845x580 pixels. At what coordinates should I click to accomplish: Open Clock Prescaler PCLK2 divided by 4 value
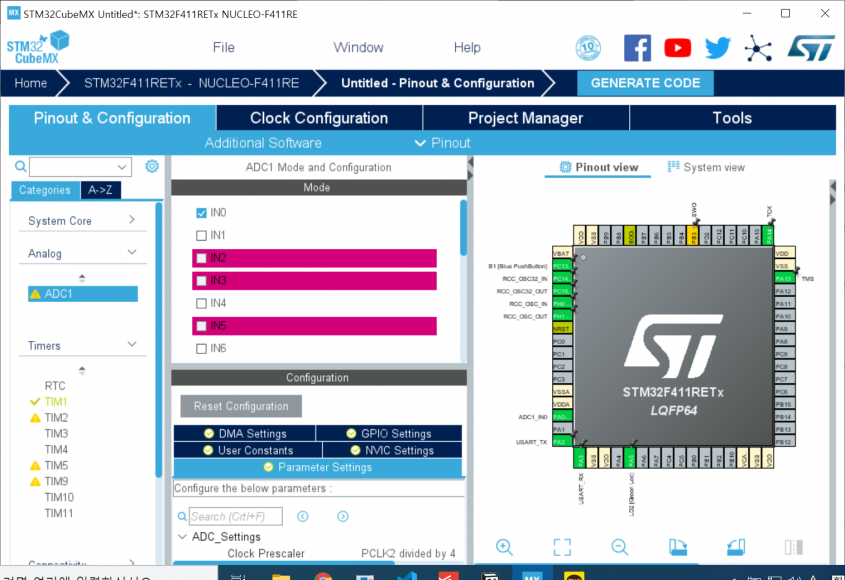408,554
